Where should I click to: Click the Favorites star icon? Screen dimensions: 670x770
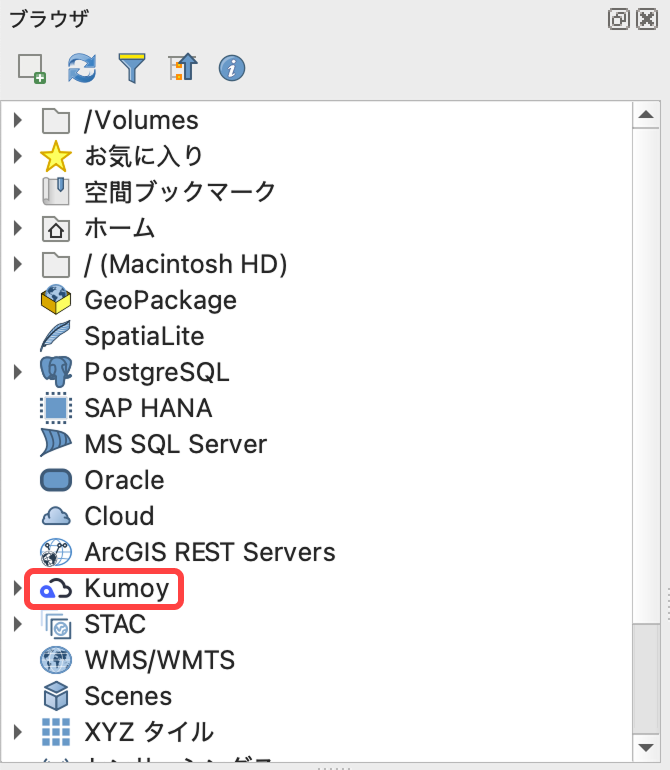[x=56, y=156]
